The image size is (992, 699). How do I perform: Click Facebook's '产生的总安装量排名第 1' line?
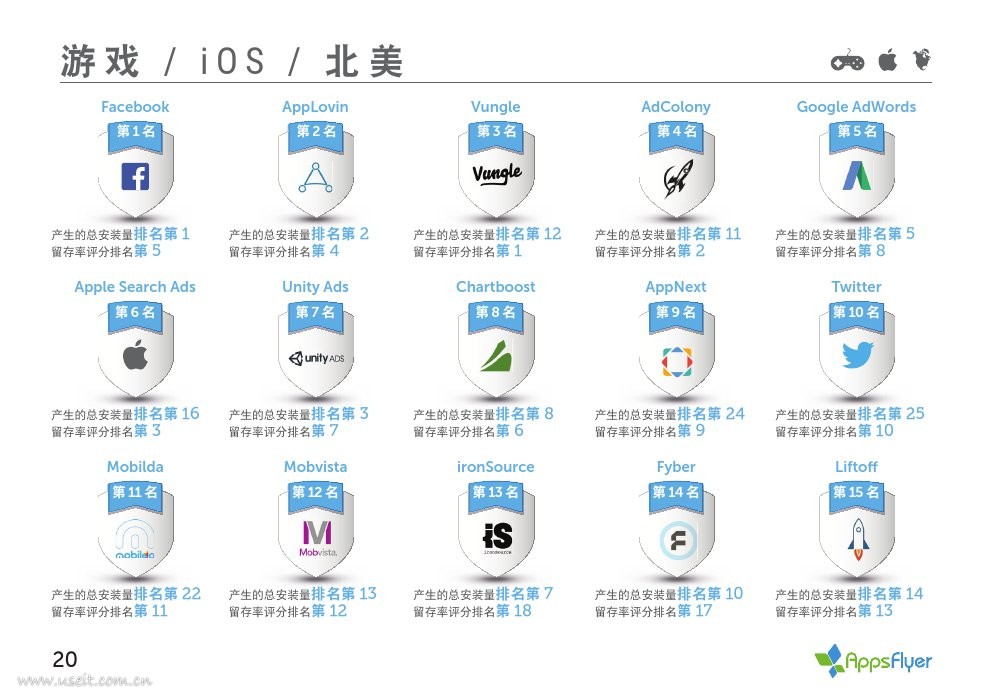pos(120,234)
